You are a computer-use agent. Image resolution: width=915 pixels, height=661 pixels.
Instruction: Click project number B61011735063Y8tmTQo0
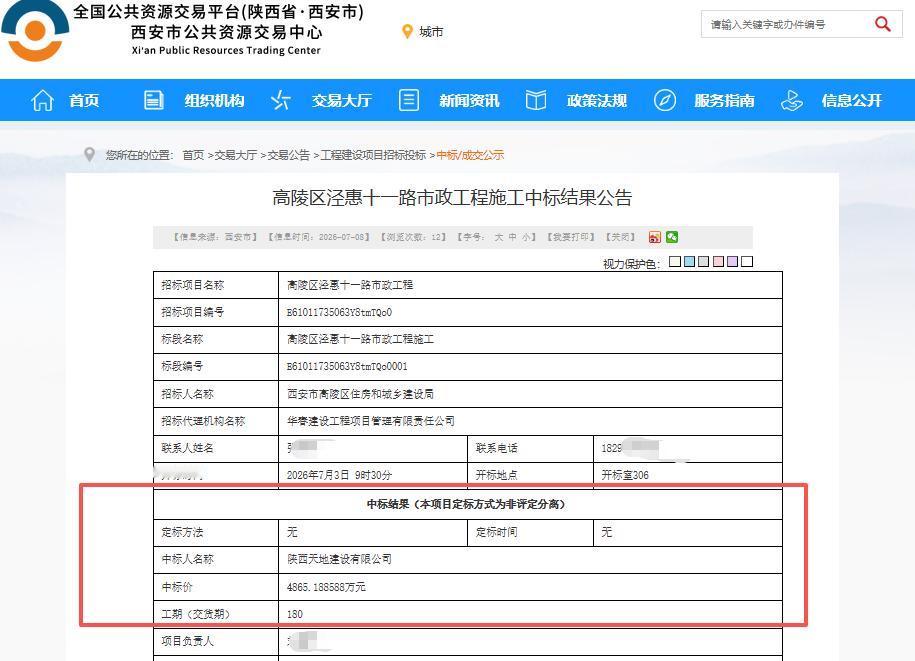click(x=339, y=312)
